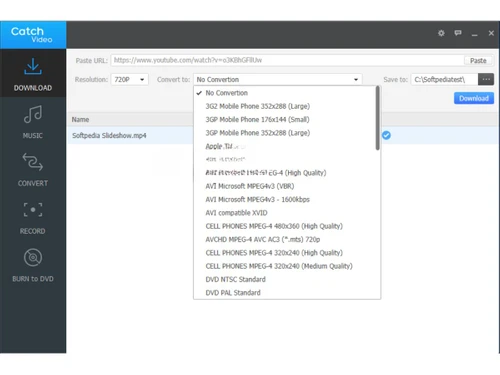Open the Resolution 720P dropdown
The width and height of the screenshot is (500, 375).
tap(129, 79)
